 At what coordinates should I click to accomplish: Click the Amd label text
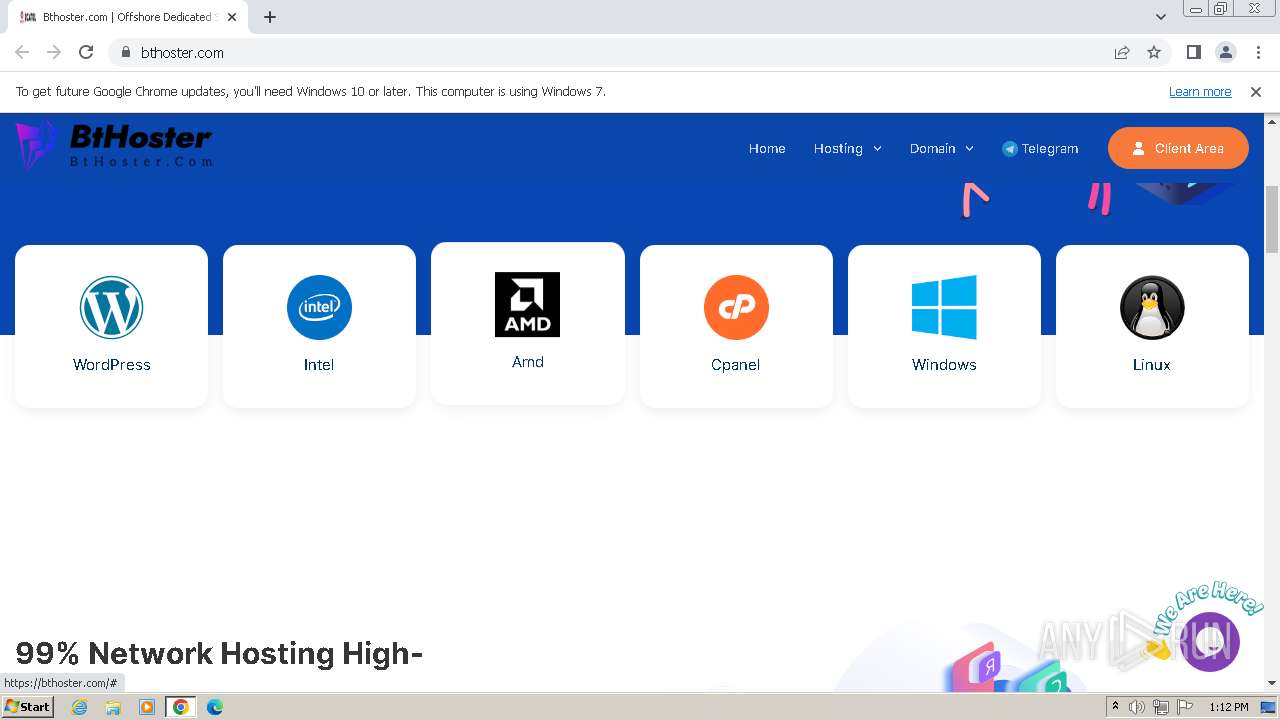528,362
